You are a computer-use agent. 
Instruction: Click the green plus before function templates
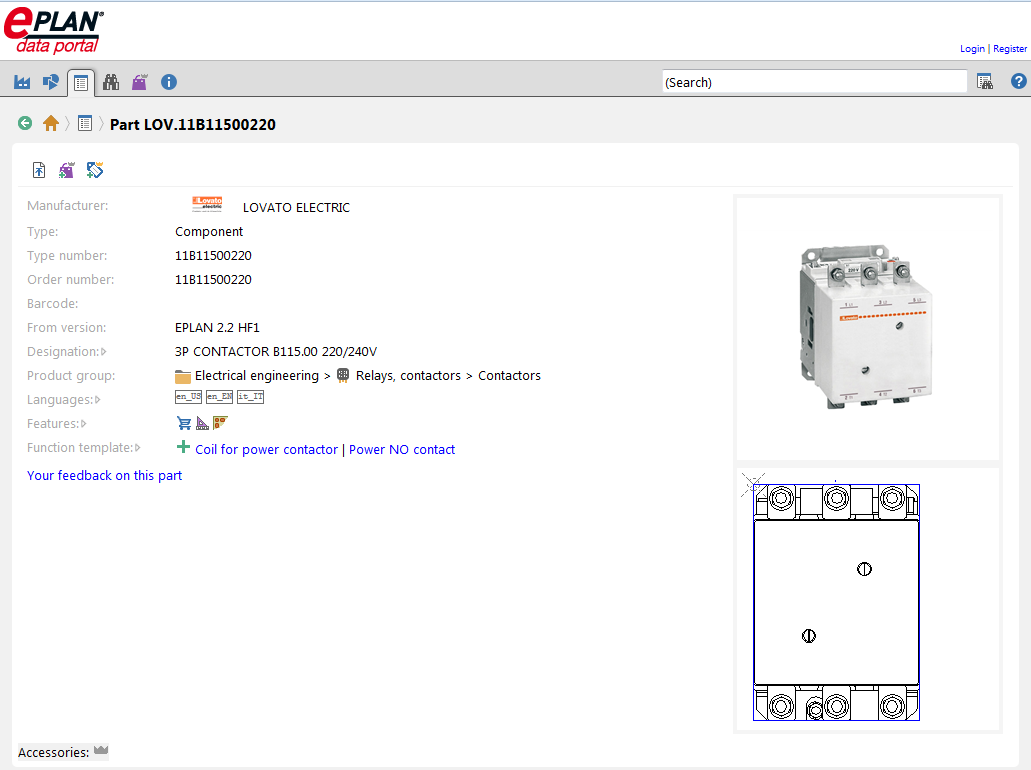tap(183, 448)
